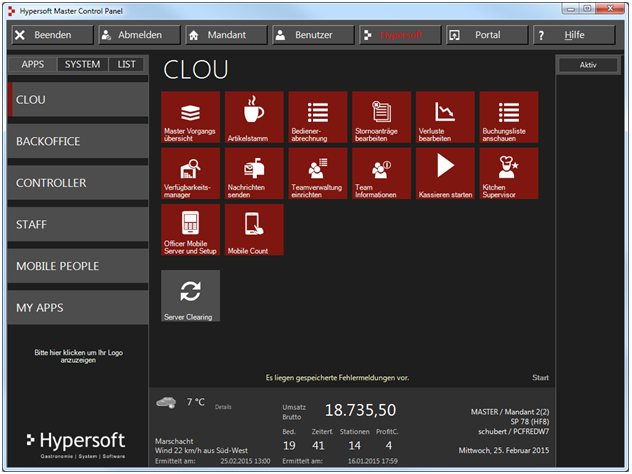The width and height of the screenshot is (632, 474).
Task: Click the Server Clearing refresh tile
Action: (190, 296)
